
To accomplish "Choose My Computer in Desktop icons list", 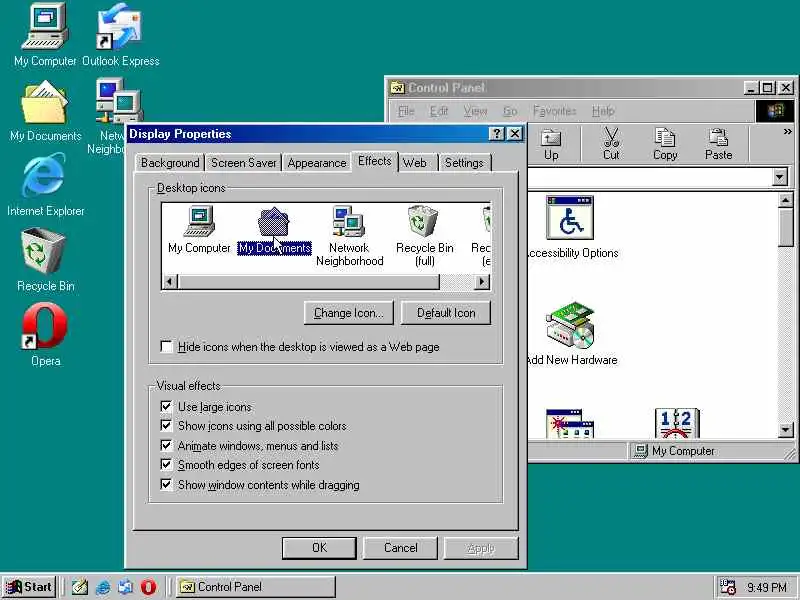I will 199,230.
